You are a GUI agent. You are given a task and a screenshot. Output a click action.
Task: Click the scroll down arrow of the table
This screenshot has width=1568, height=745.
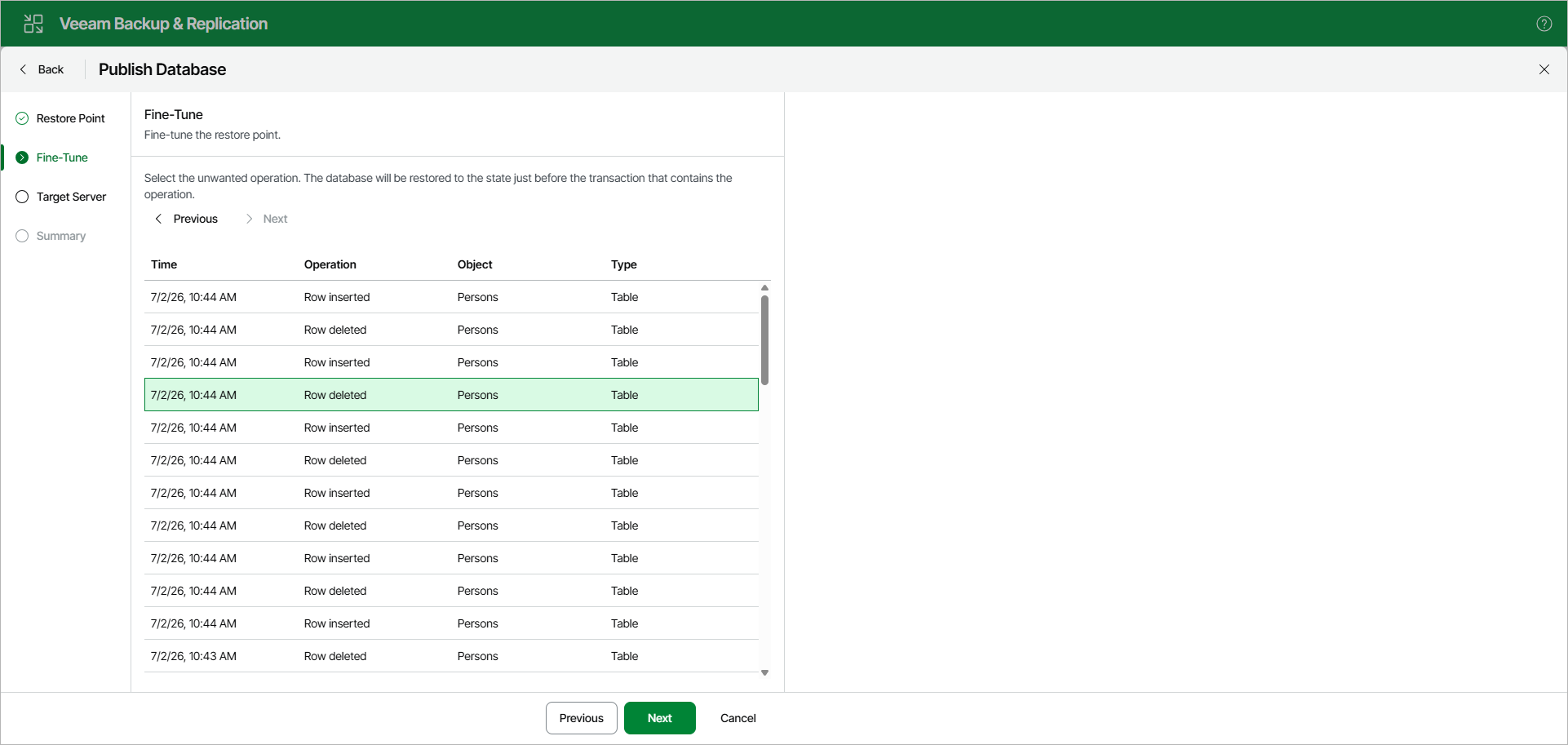pyautogui.click(x=764, y=673)
